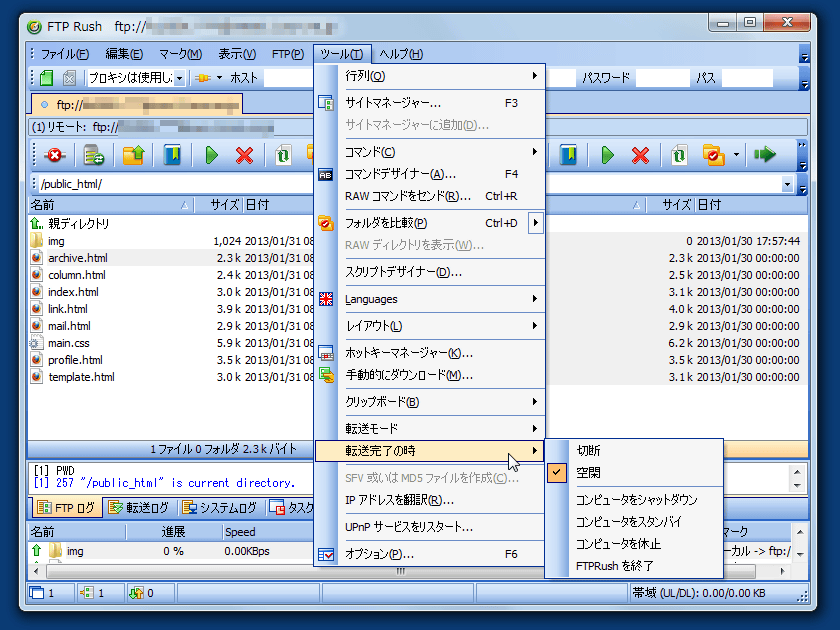This screenshot has width=840, height=630.
Task: Open the ファイル(F) menu
Action: tap(64, 54)
